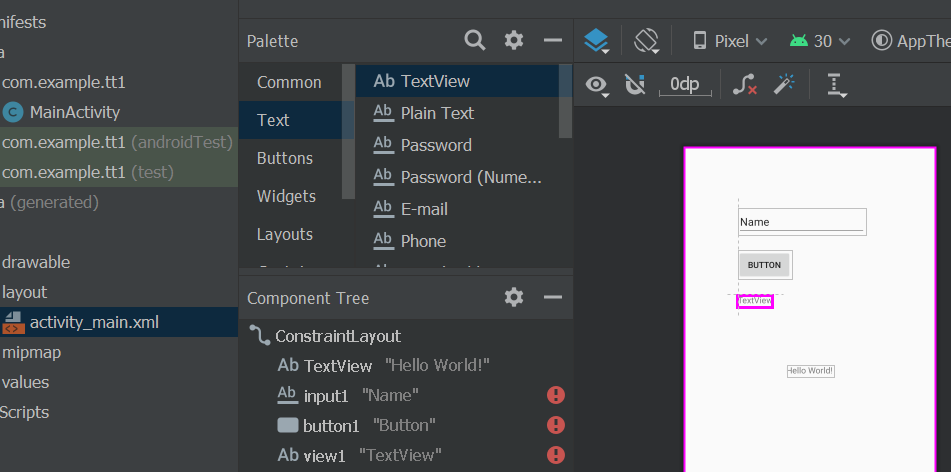Click Infer Constraints magic wand
Viewport: 951px width, 472px height.
coord(784,84)
